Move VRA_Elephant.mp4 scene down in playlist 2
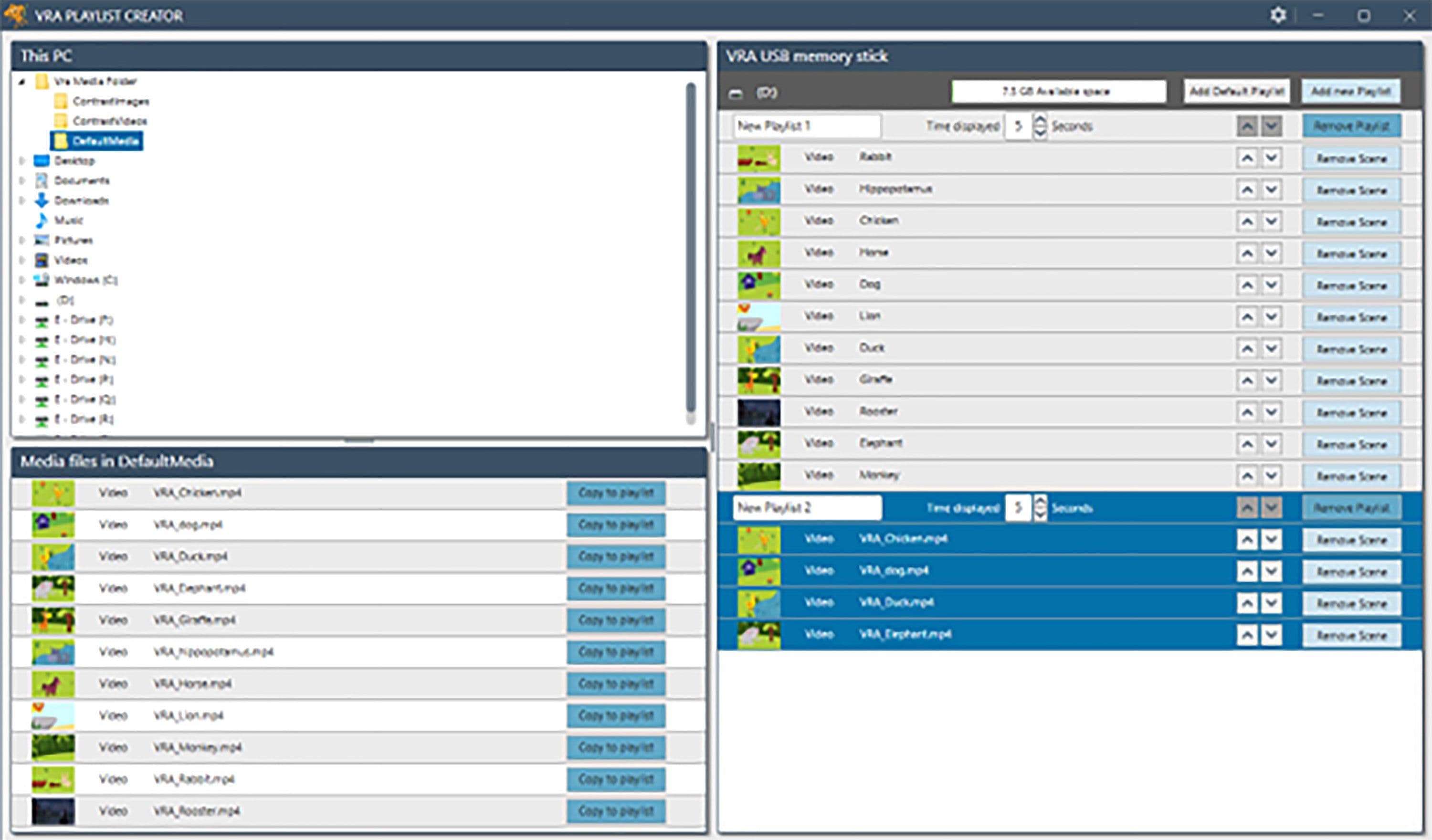 [x=1272, y=635]
